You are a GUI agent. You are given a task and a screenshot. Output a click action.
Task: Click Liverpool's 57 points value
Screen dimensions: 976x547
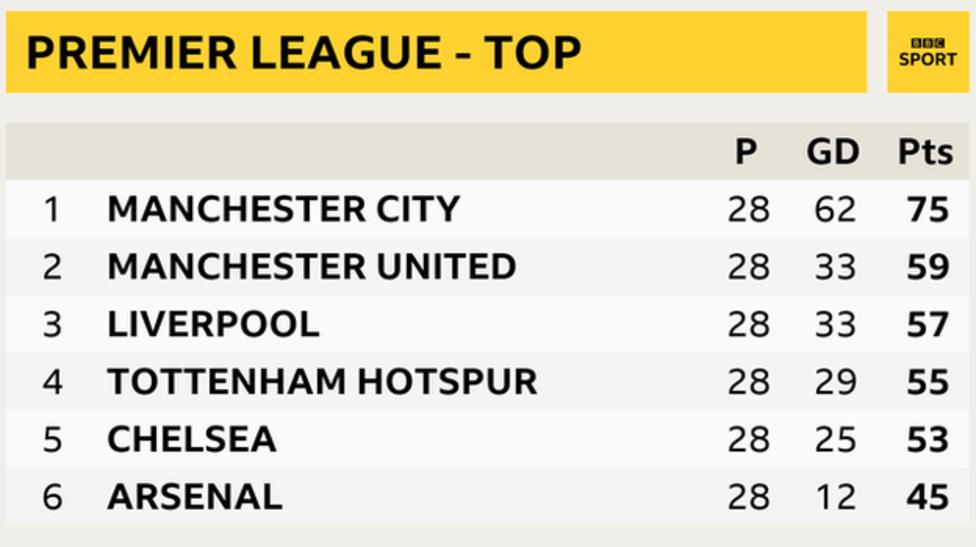928,324
